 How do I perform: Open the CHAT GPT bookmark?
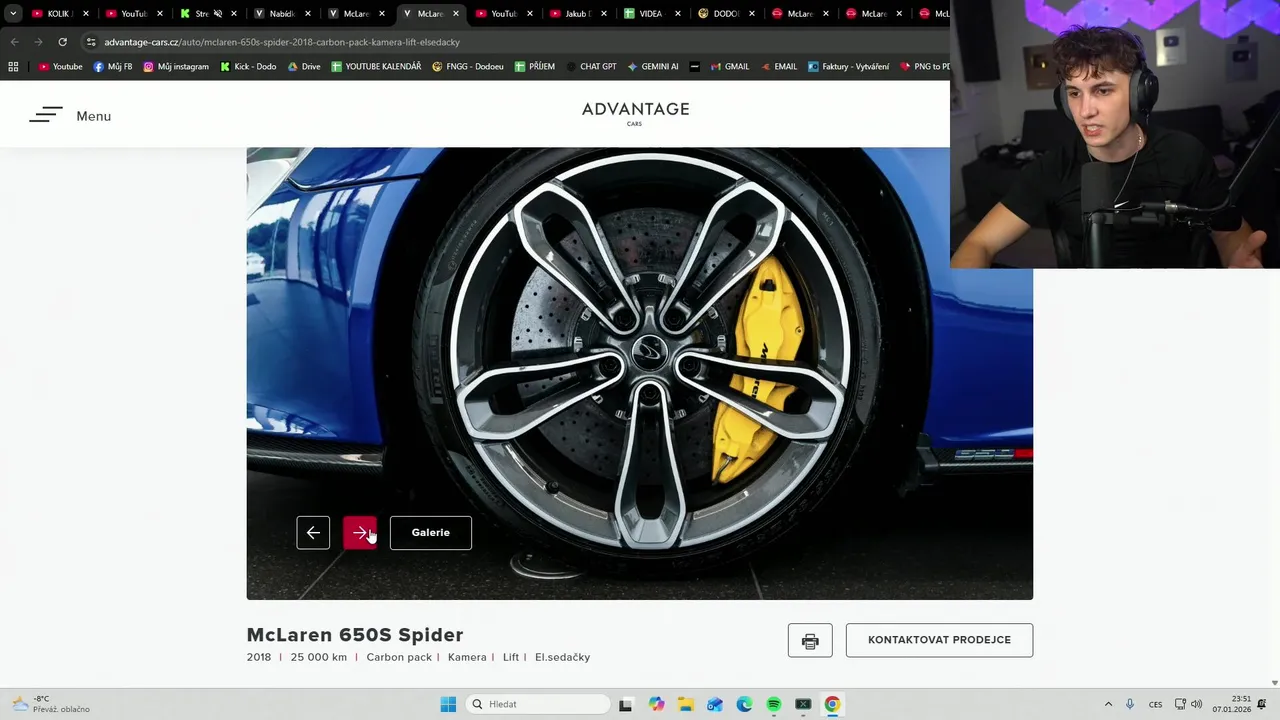point(590,66)
